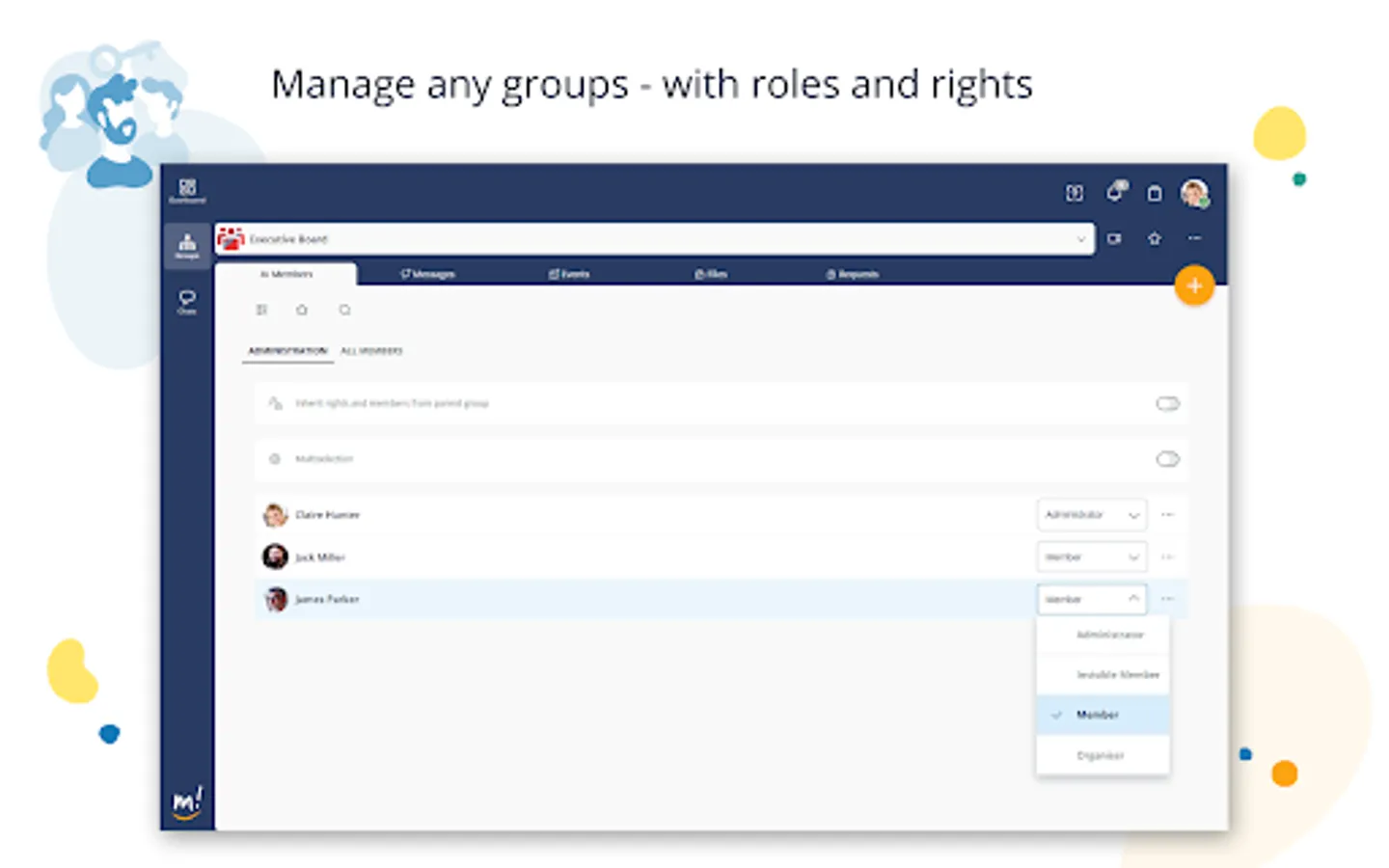Click the name "Claire Hunter"
1389x868 pixels.
(327, 515)
